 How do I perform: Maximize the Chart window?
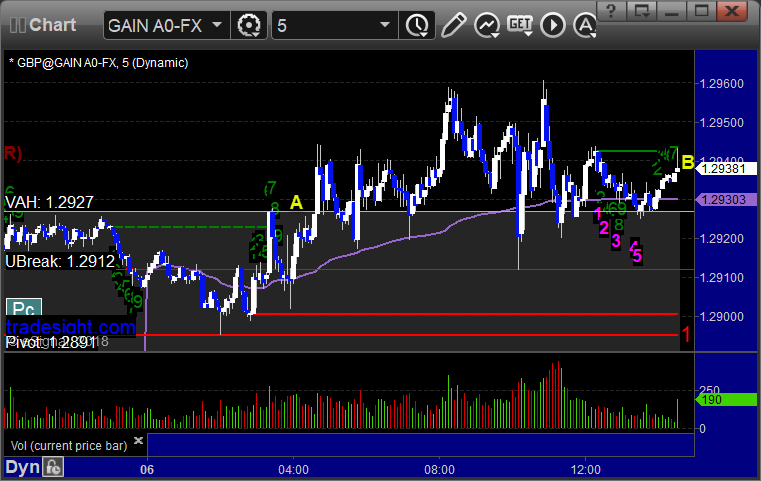point(701,10)
